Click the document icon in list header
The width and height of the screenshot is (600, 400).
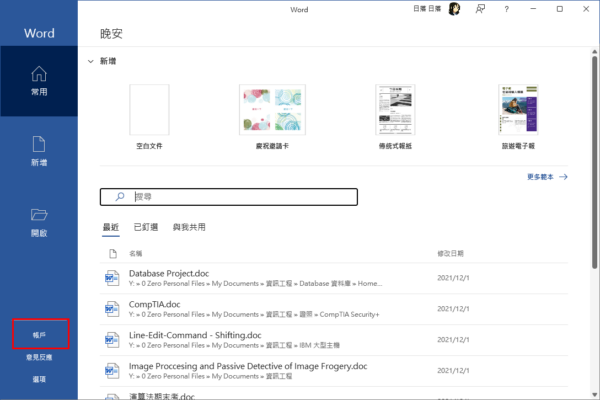click(113, 253)
